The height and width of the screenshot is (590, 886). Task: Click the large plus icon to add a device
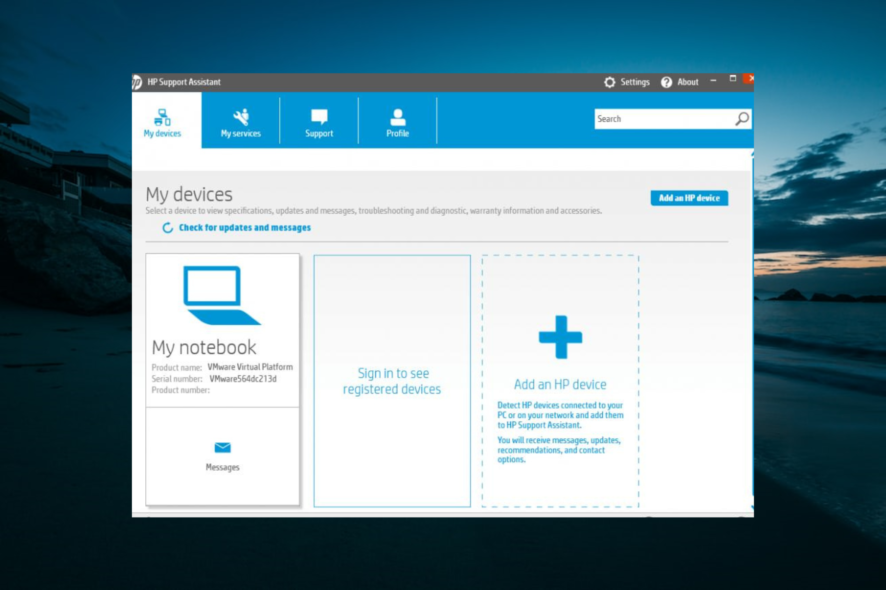point(560,337)
